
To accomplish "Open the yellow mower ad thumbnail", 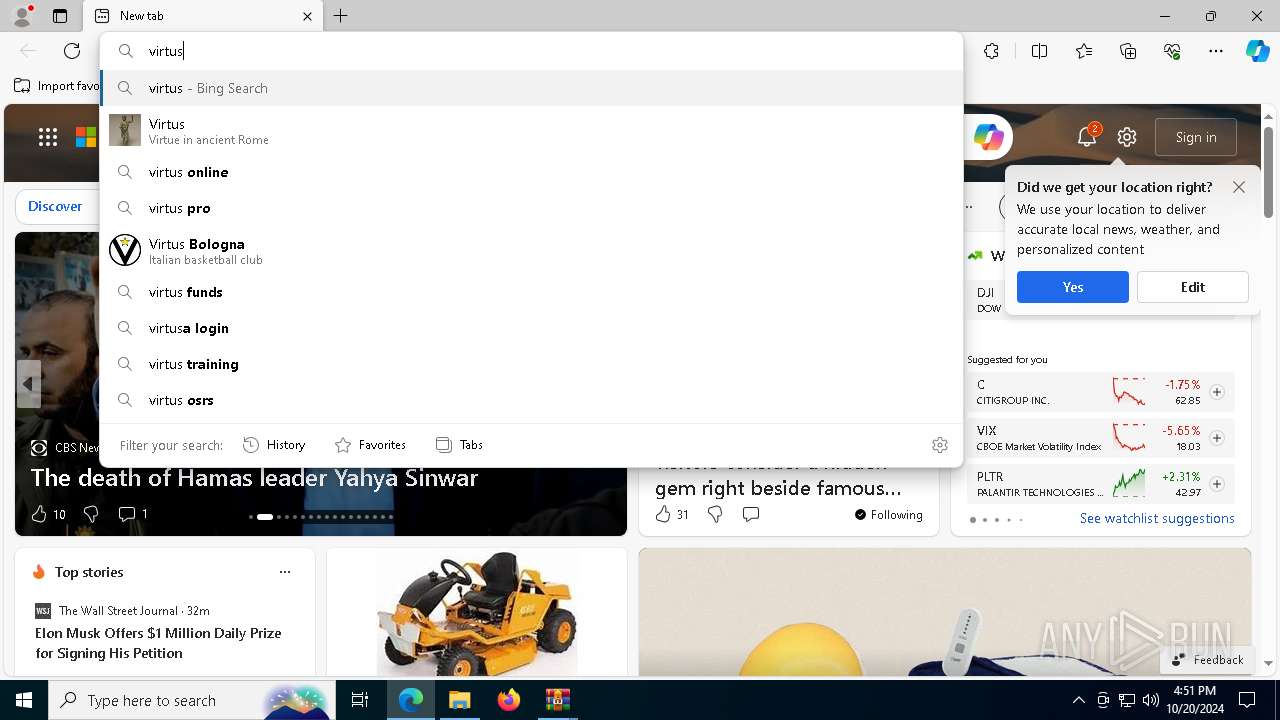I will pyautogui.click(x=477, y=612).
